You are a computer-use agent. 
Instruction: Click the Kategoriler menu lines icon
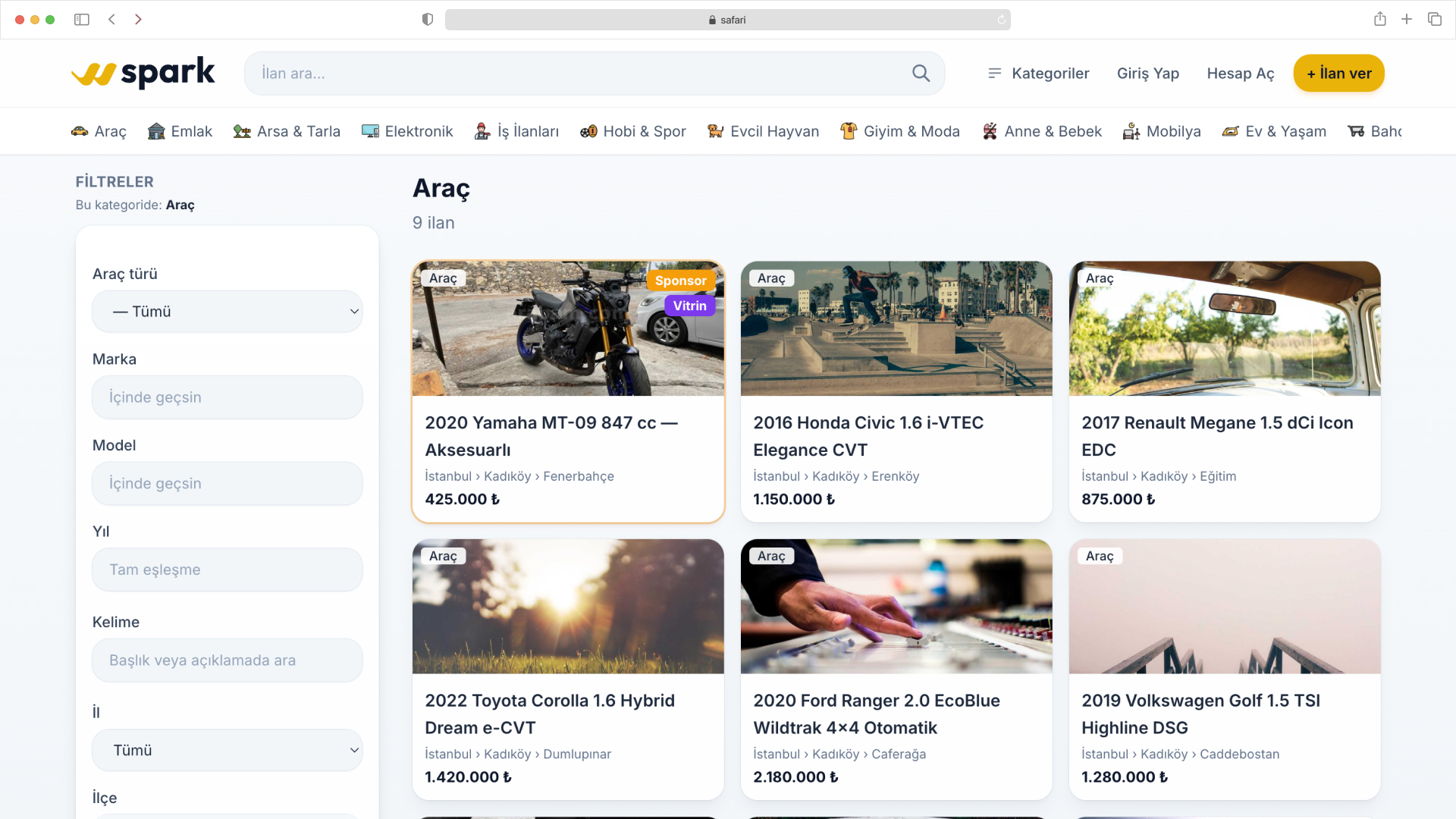point(994,73)
